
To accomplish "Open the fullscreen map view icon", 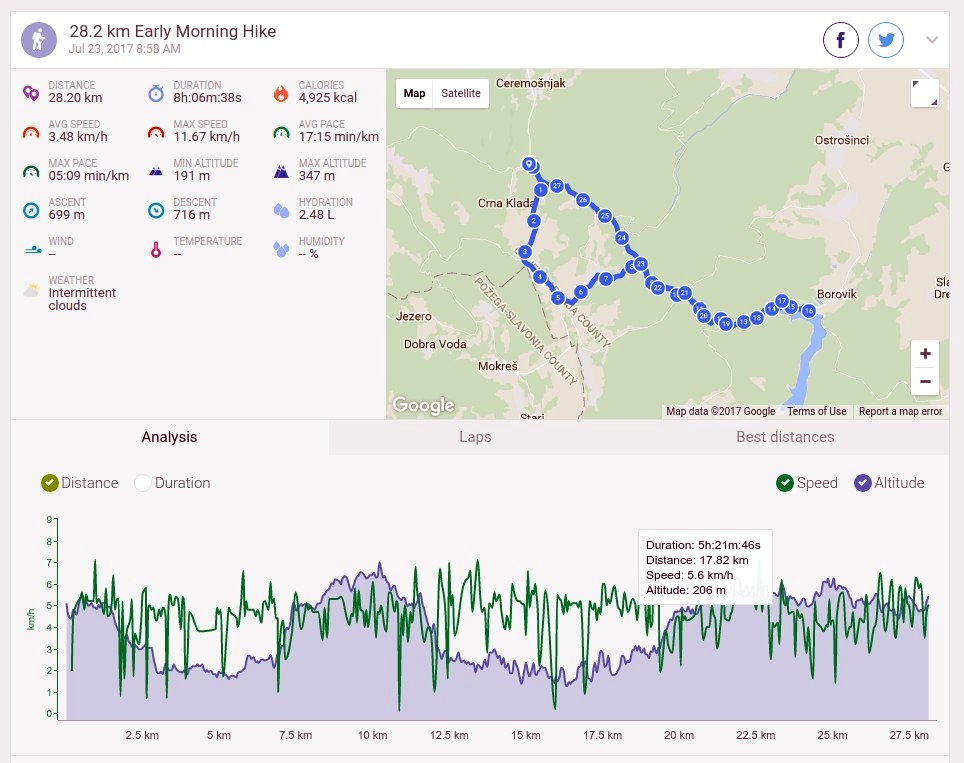I will tap(925, 93).
